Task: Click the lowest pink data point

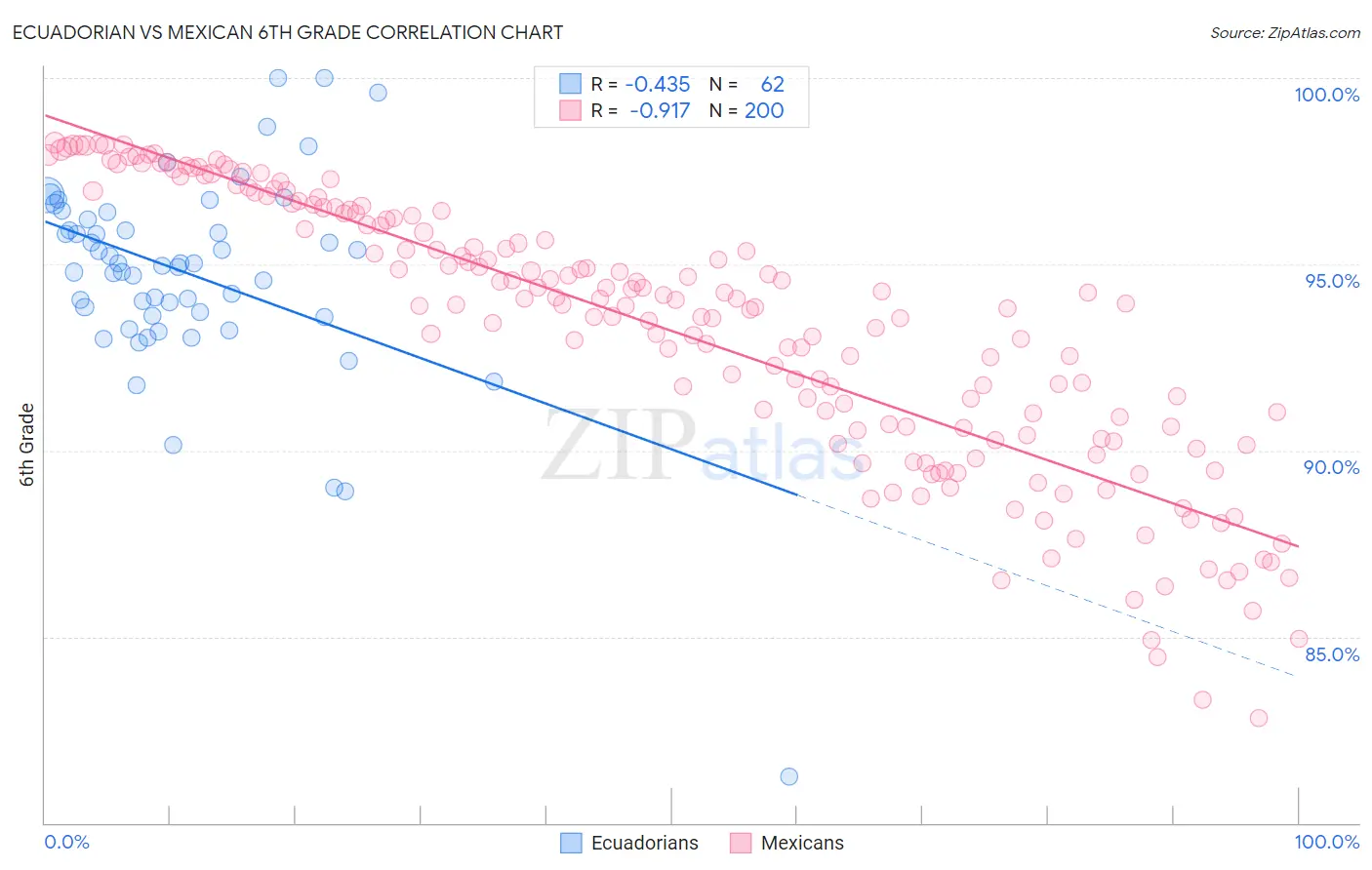Action: click(x=1259, y=718)
